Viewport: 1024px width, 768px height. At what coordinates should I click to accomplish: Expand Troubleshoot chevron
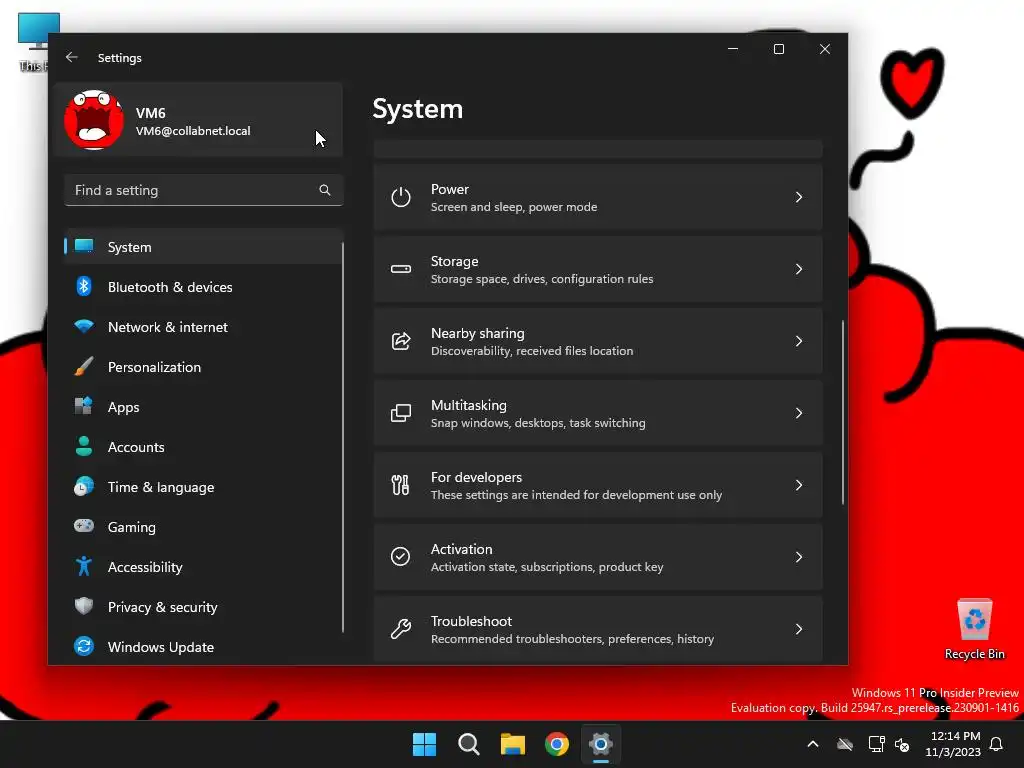tap(799, 628)
